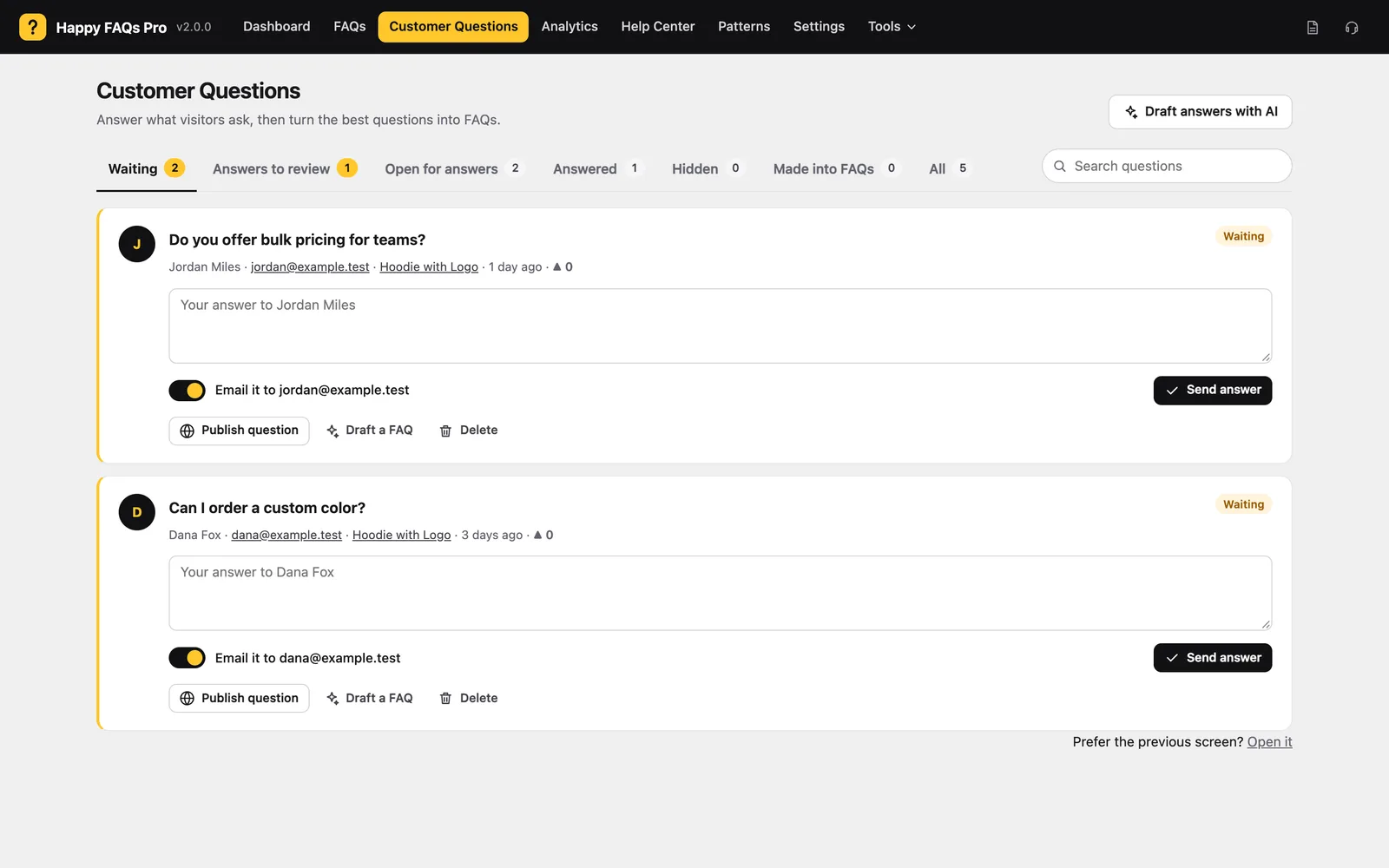This screenshot has width=1389, height=868.
Task: Upvote the custom color question
Action: (x=543, y=536)
